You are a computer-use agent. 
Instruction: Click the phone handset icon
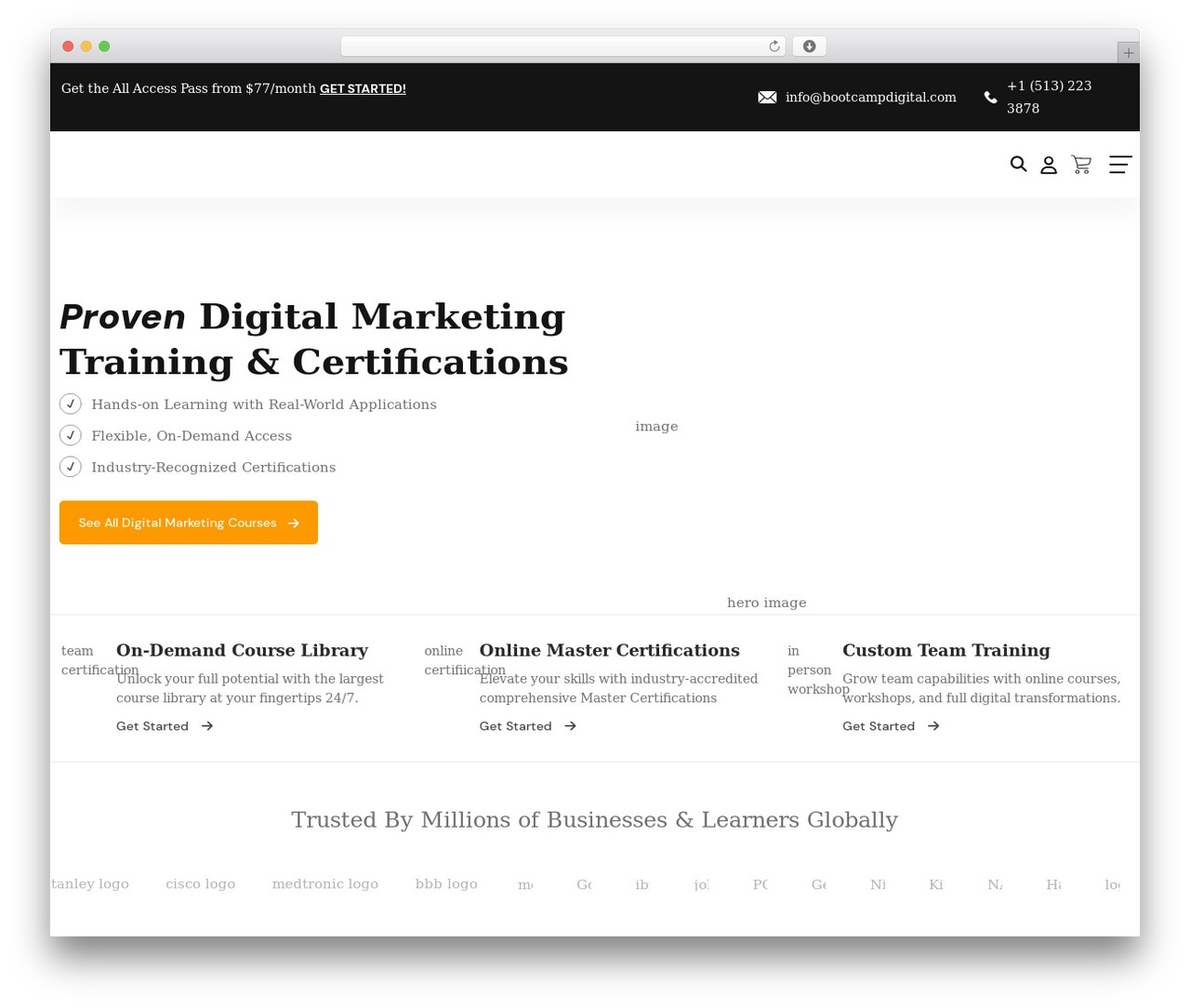click(x=990, y=98)
